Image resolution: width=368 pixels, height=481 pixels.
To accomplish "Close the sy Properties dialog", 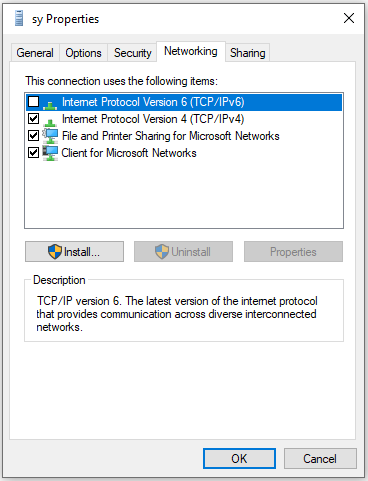I will 349,18.
